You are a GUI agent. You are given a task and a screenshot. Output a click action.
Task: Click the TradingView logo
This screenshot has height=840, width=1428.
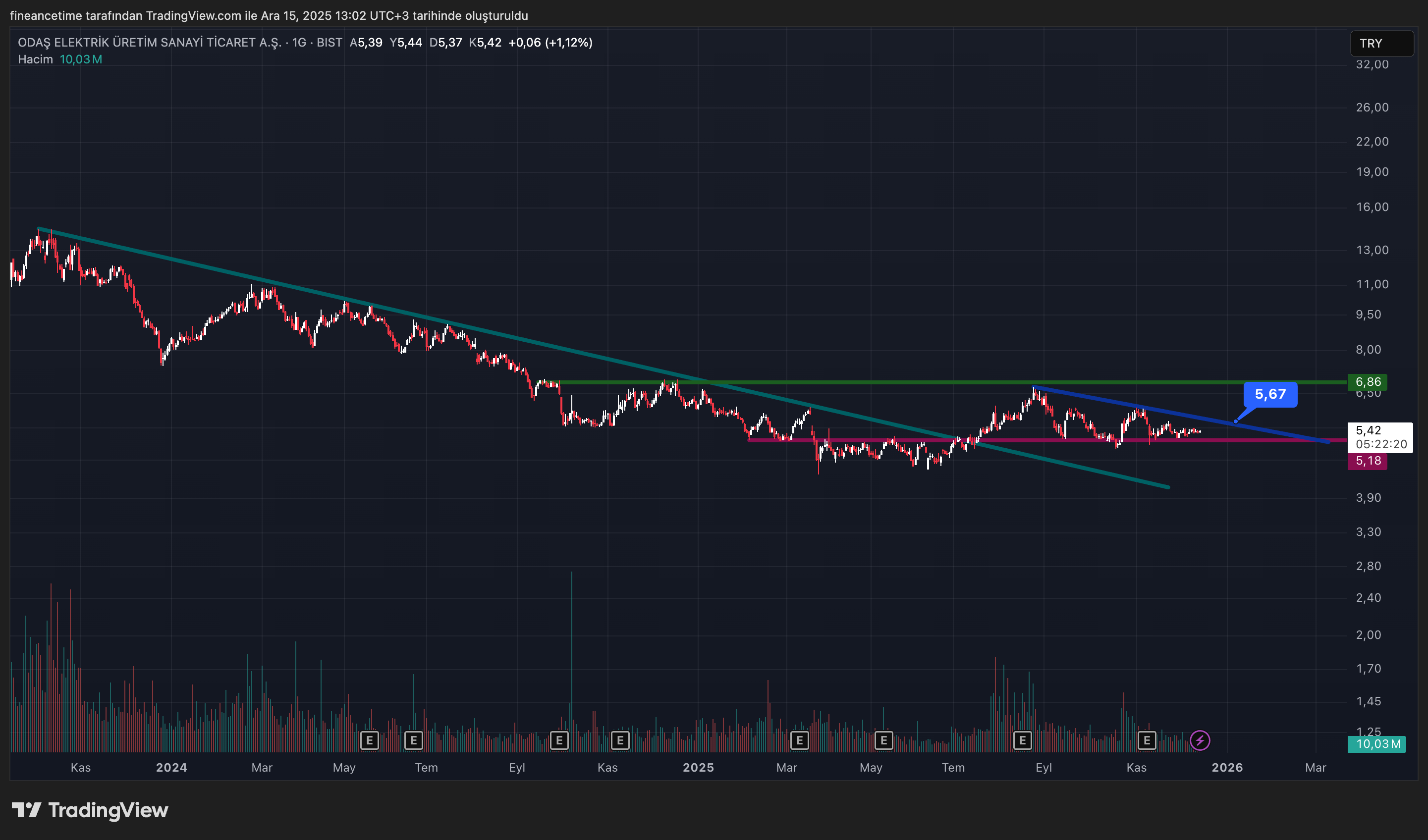[91, 810]
